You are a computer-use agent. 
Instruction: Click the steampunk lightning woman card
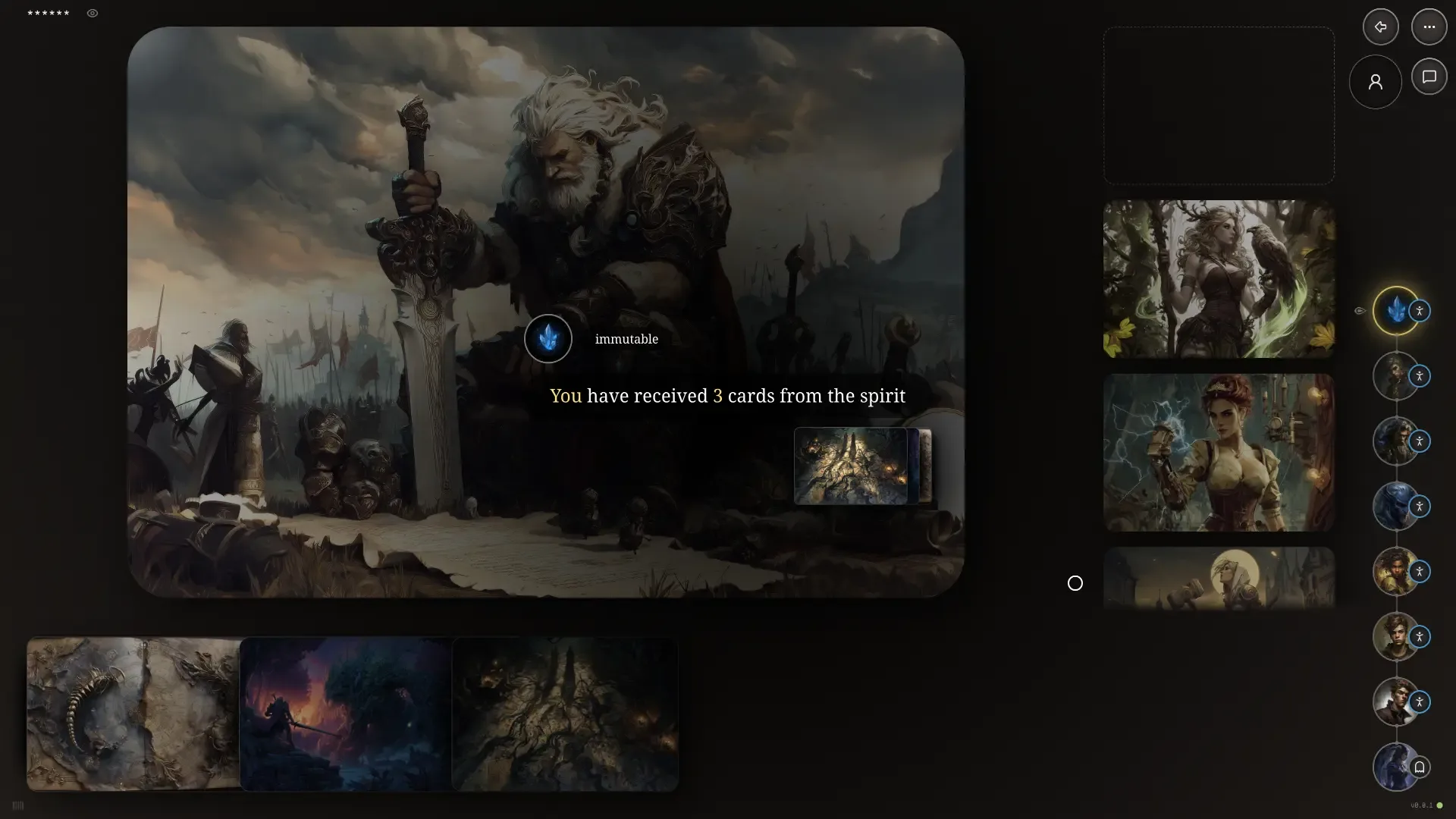pos(1219,453)
